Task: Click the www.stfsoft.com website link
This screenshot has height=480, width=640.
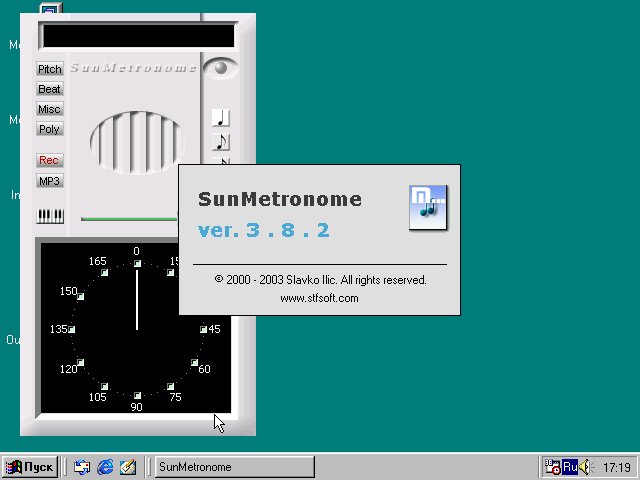Action: coord(319,297)
